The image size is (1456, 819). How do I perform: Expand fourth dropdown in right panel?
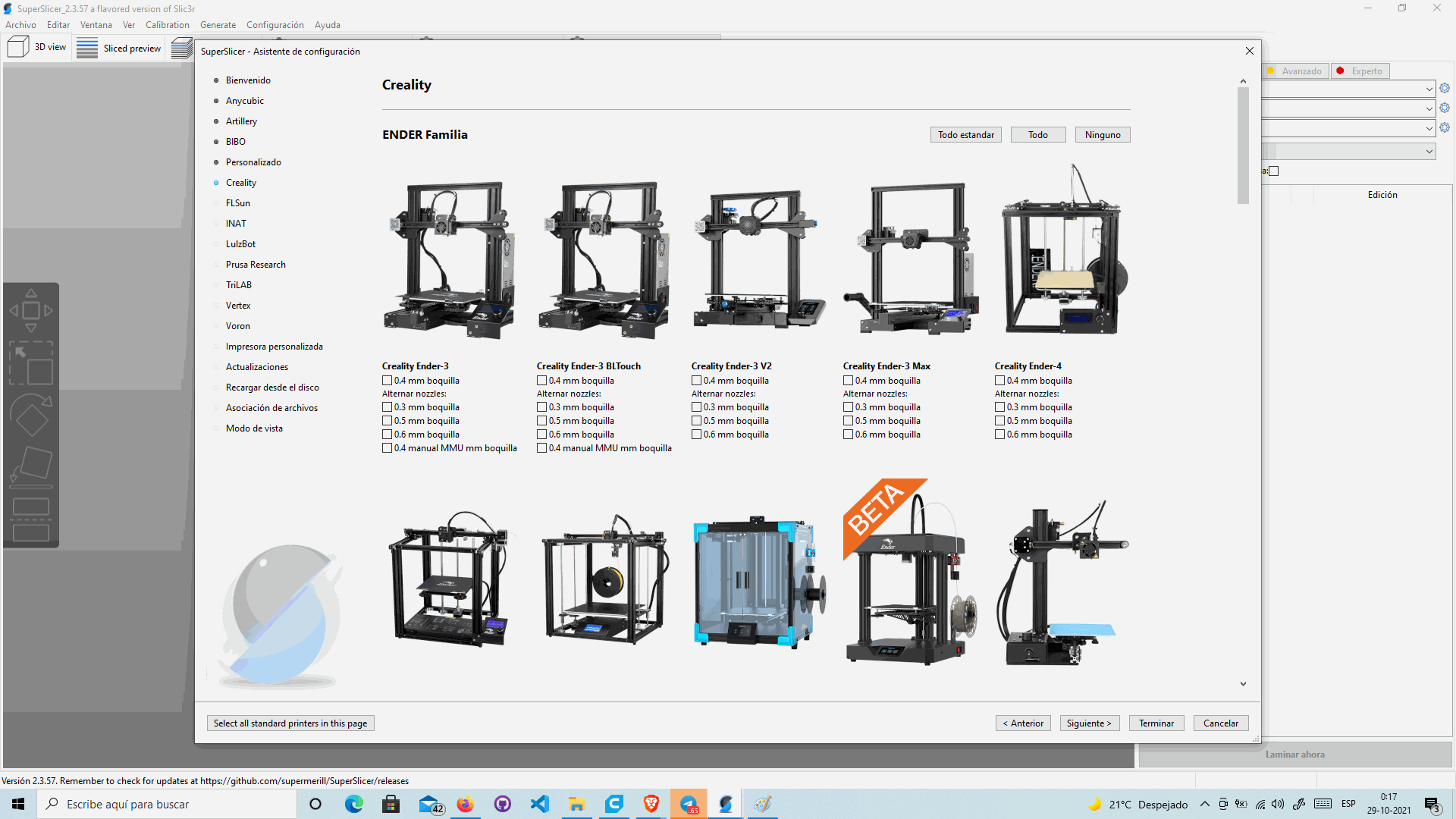point(1429,152)
